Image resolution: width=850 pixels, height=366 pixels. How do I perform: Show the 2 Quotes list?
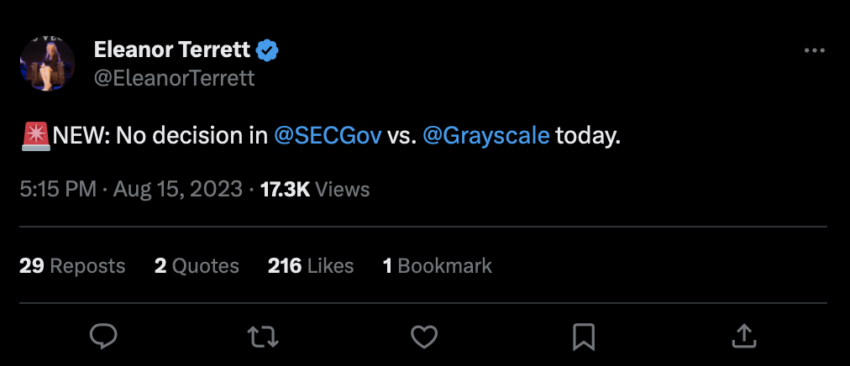point(197,266)
